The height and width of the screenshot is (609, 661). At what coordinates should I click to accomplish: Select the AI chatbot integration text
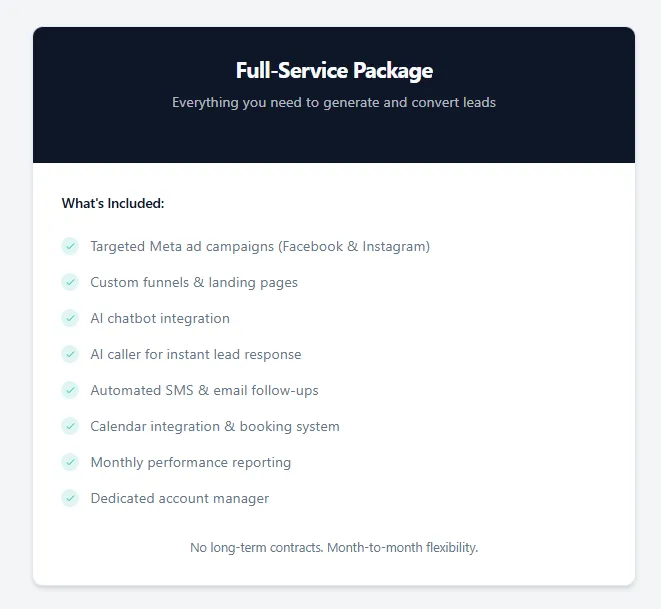pos(160,318)
